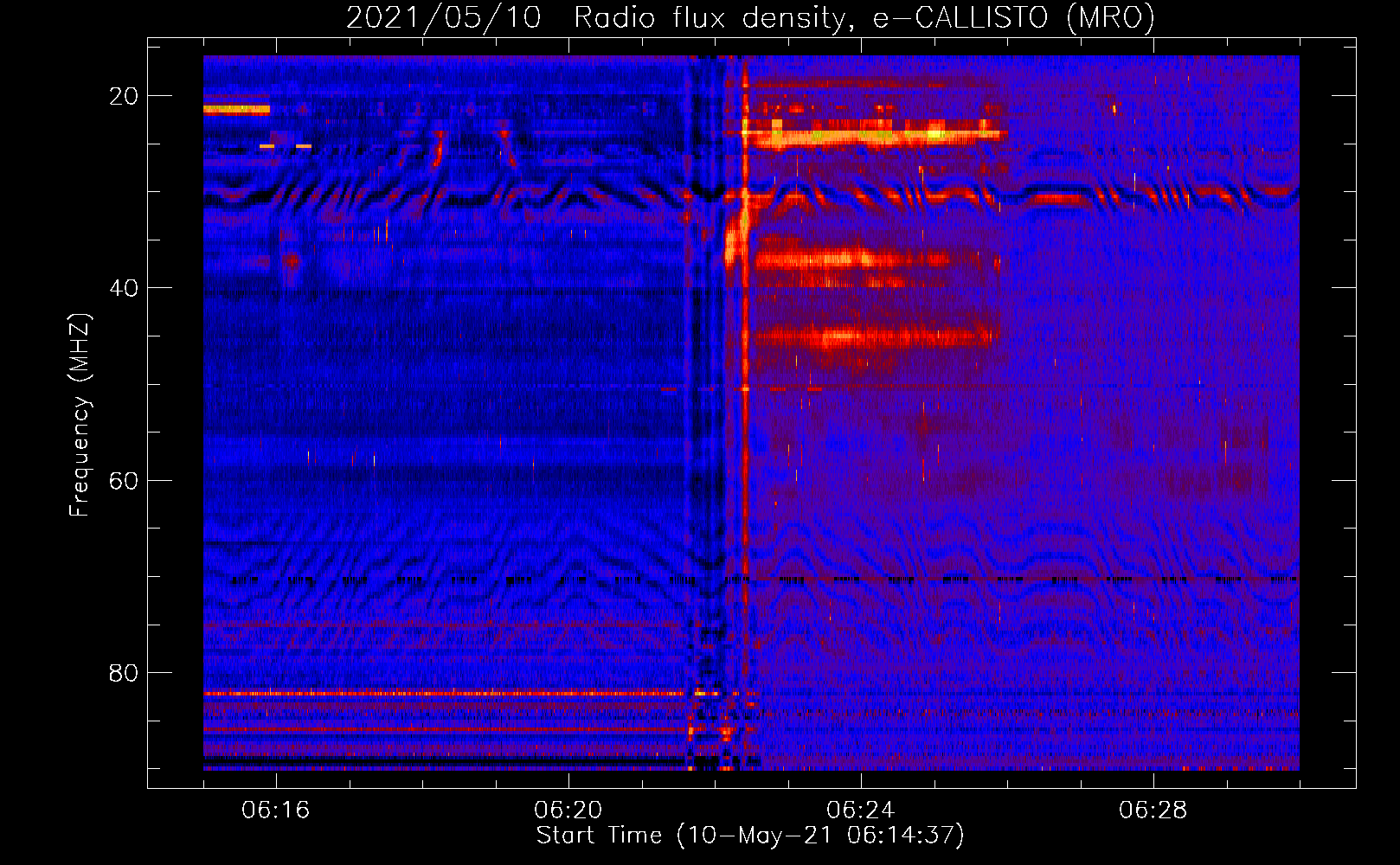
Task: Click the '06:16' time tick label
Action: coord(276,811)
